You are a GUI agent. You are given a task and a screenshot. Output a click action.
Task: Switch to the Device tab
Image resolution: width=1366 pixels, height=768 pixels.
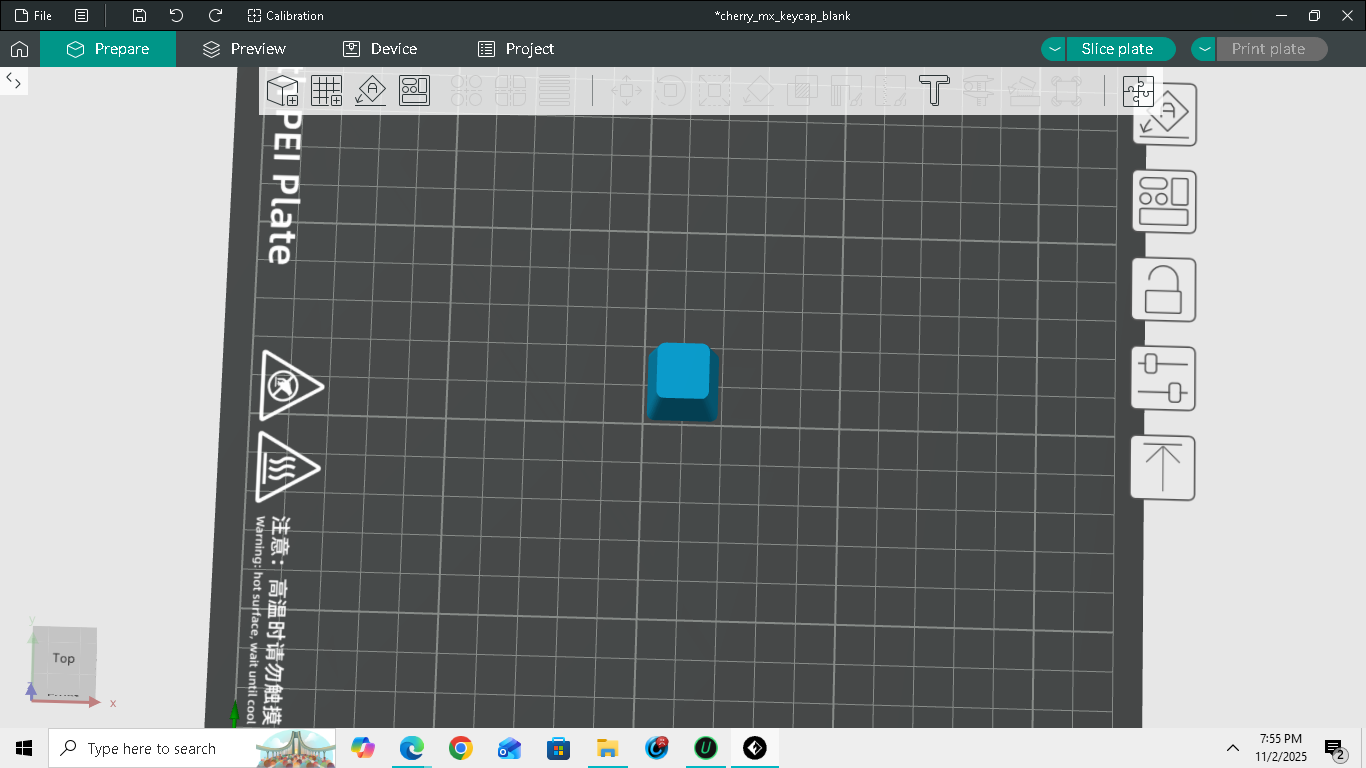380,49
